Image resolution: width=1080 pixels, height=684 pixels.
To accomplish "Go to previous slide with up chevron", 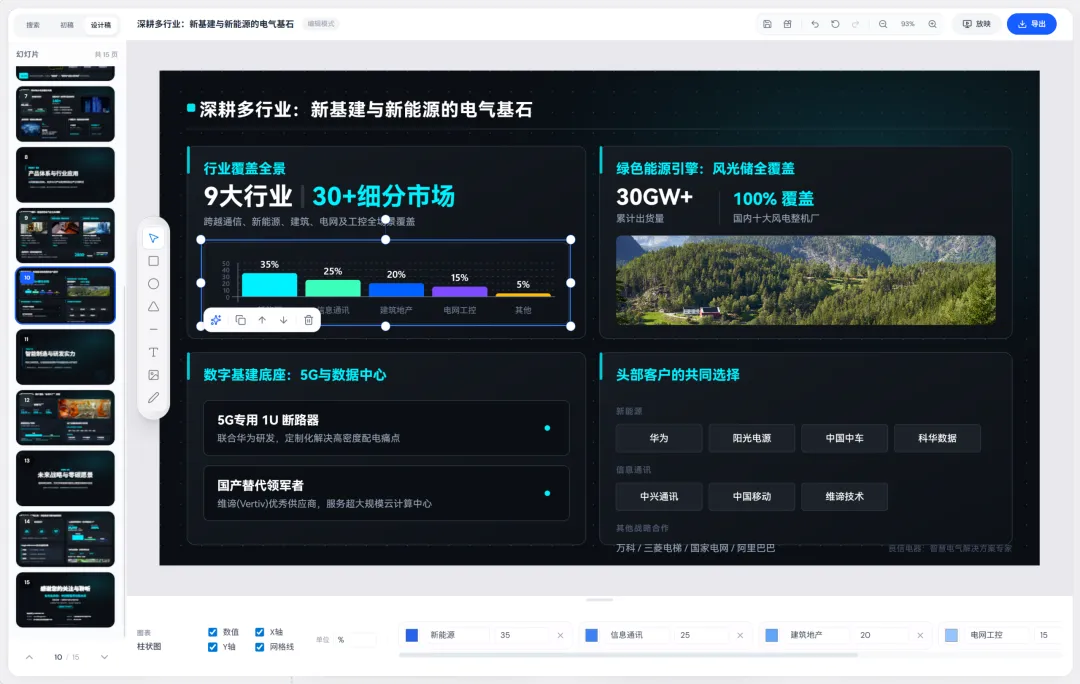I will pyautogui.click(x=30, y=657).
